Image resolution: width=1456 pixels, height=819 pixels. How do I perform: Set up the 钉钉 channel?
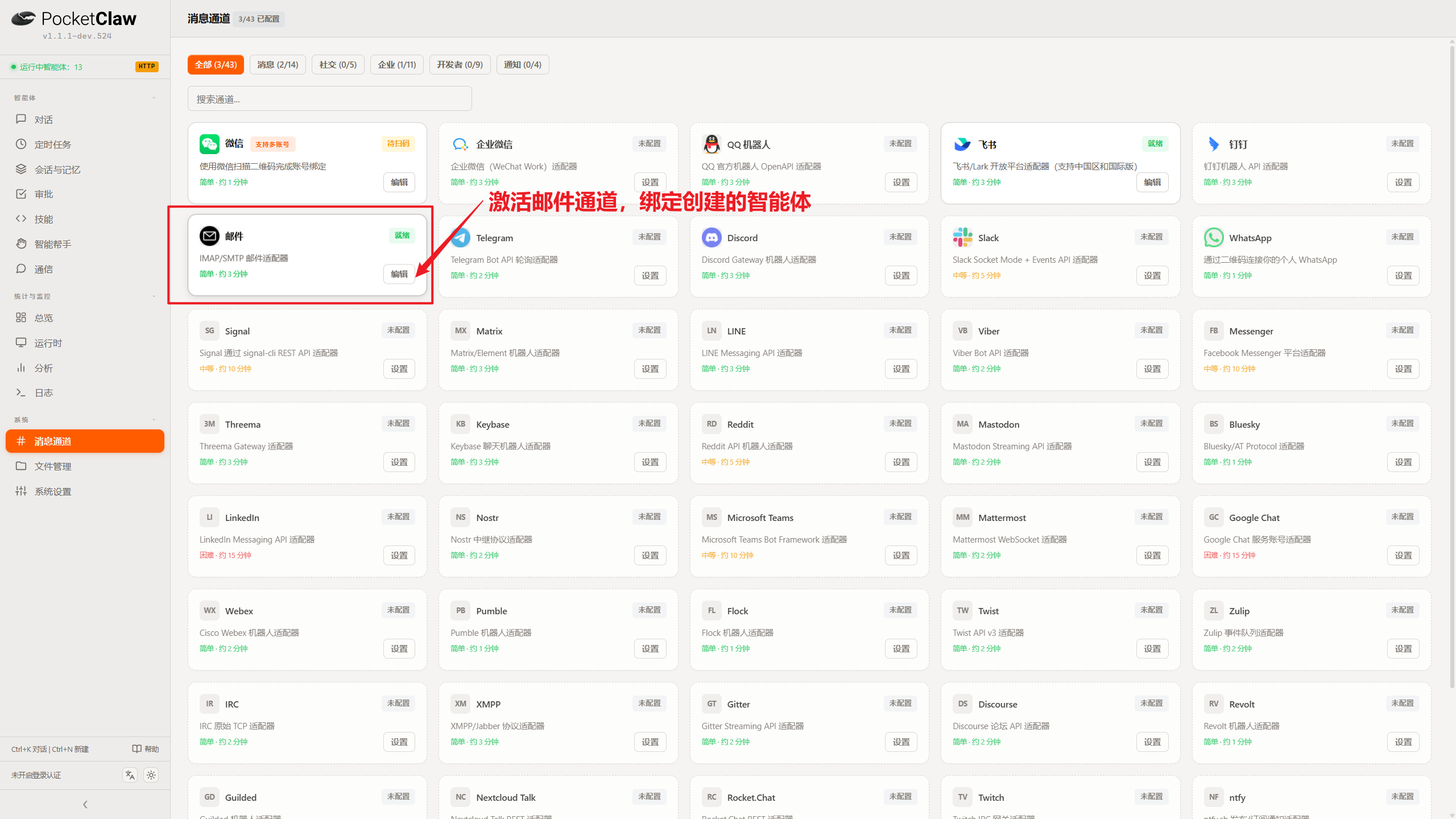point(1403,183)
